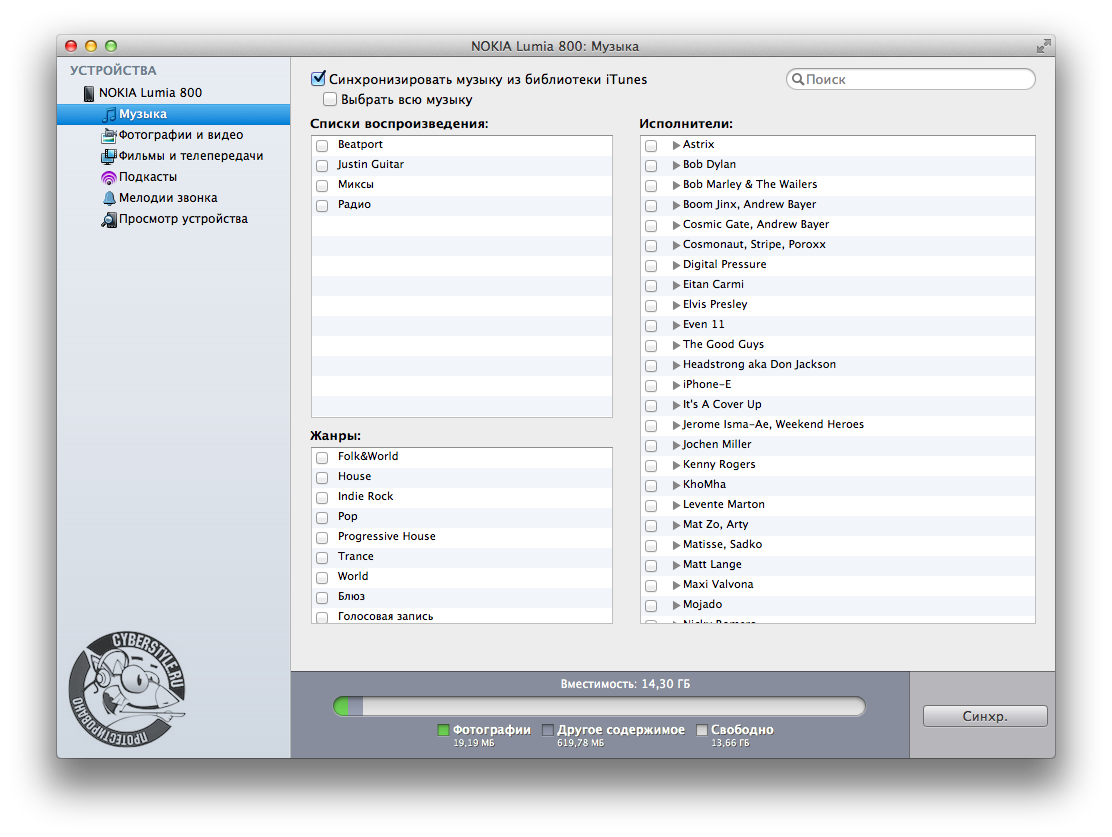Uncheck Синхронизировать музыку из библиотеки iTunes
The image size is (1112, 837).
318,79
